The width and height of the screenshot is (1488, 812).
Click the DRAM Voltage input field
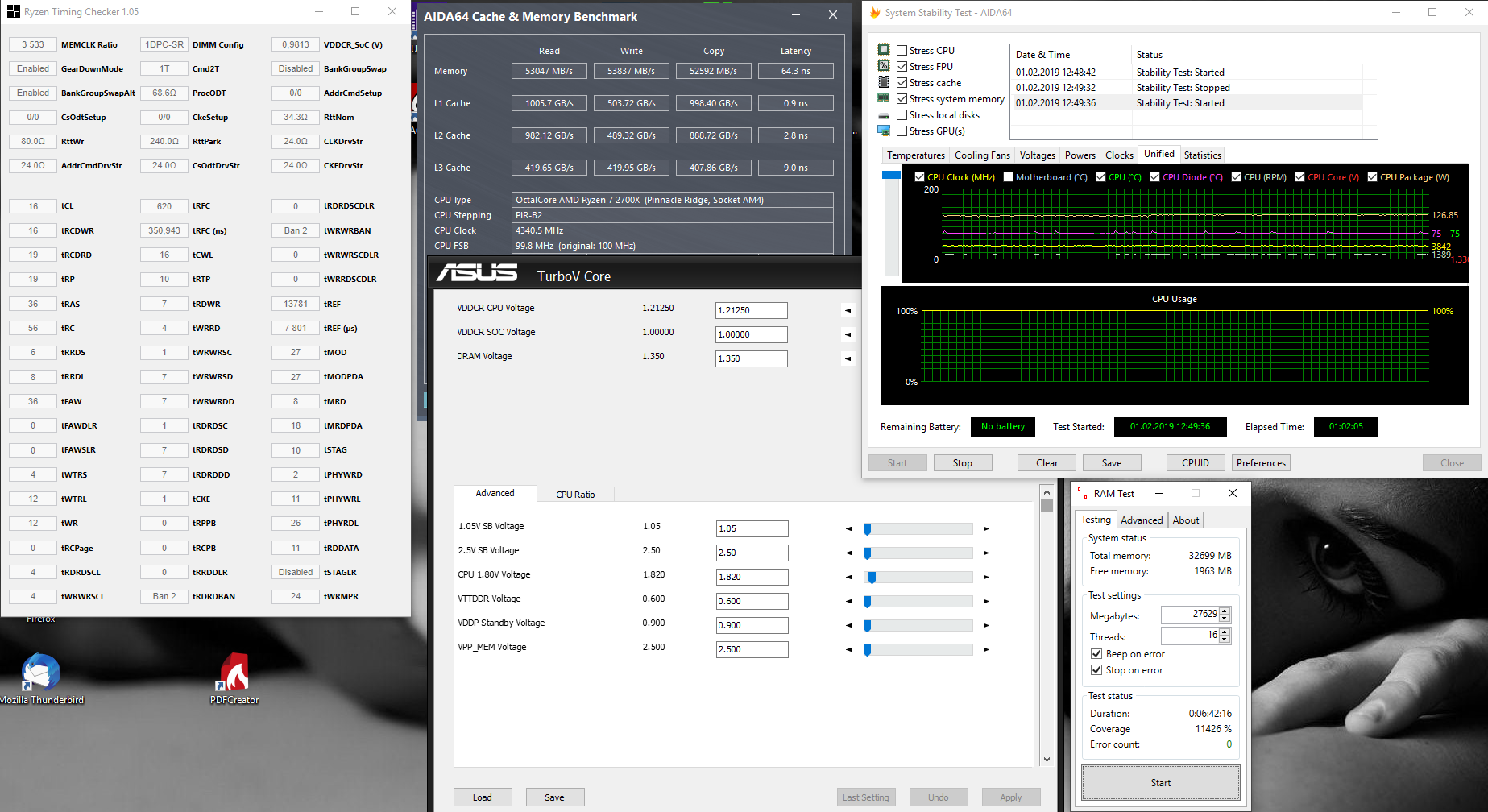752,358
